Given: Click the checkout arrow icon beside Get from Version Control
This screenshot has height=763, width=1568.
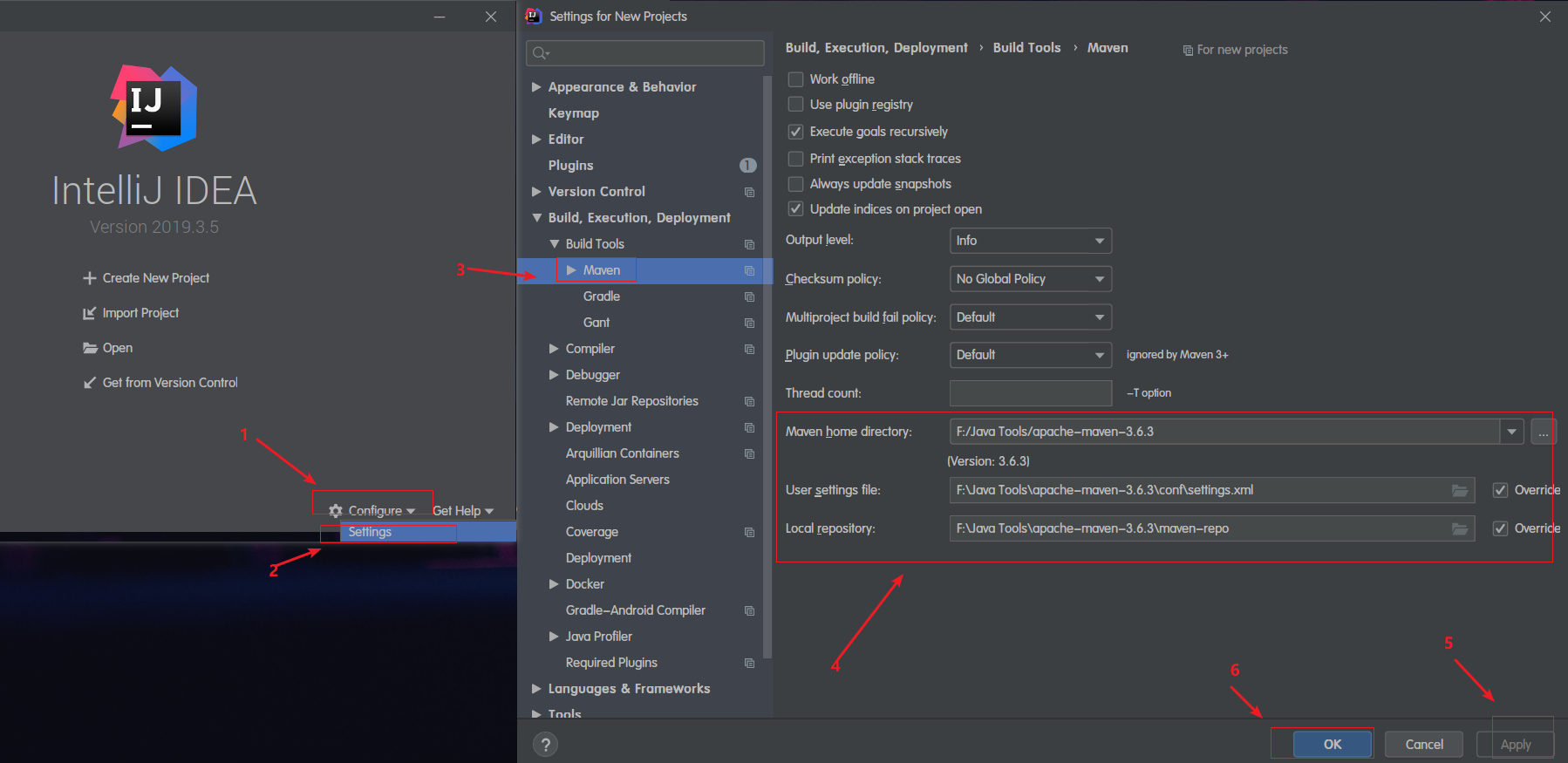Looking at the screenshot, I should pyautogui.click(x=89, y=383).
